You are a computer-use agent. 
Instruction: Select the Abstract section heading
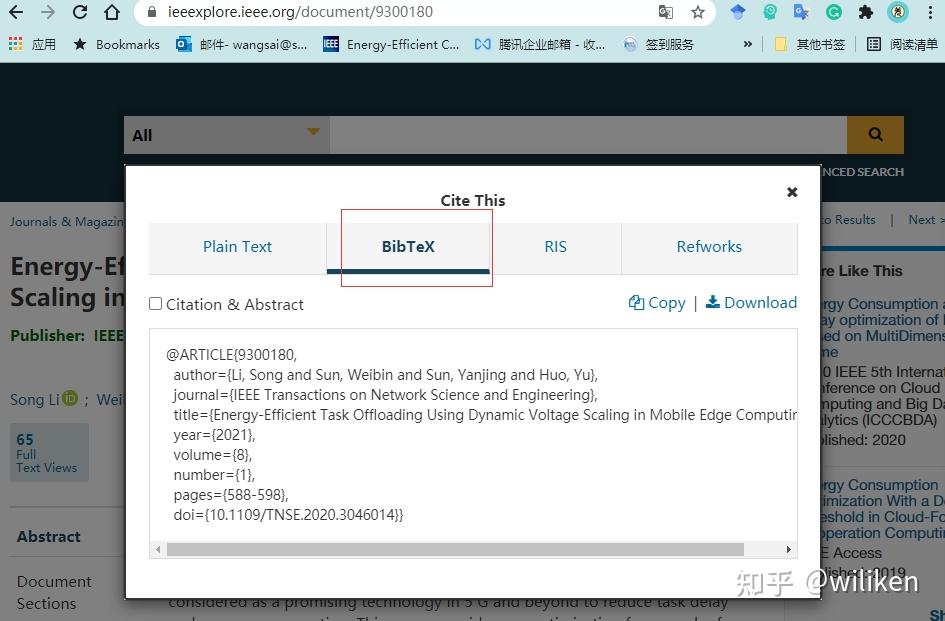click(x=48, y=537)
